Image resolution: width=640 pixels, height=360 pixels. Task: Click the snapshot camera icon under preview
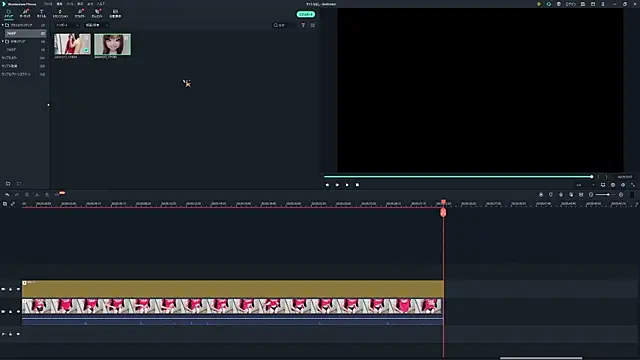tap(613, 185)
